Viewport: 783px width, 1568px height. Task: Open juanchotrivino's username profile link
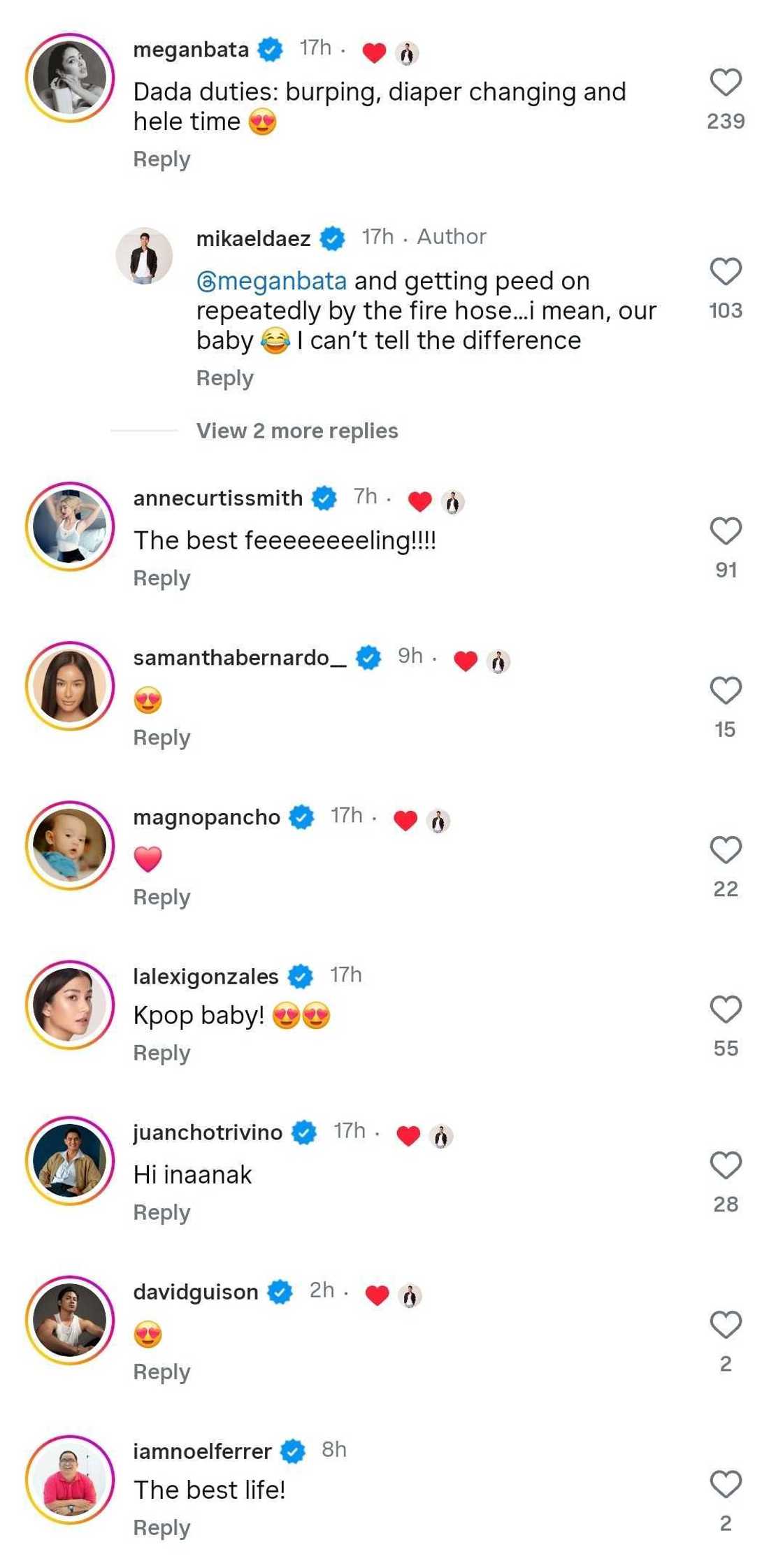[208, 1132]
